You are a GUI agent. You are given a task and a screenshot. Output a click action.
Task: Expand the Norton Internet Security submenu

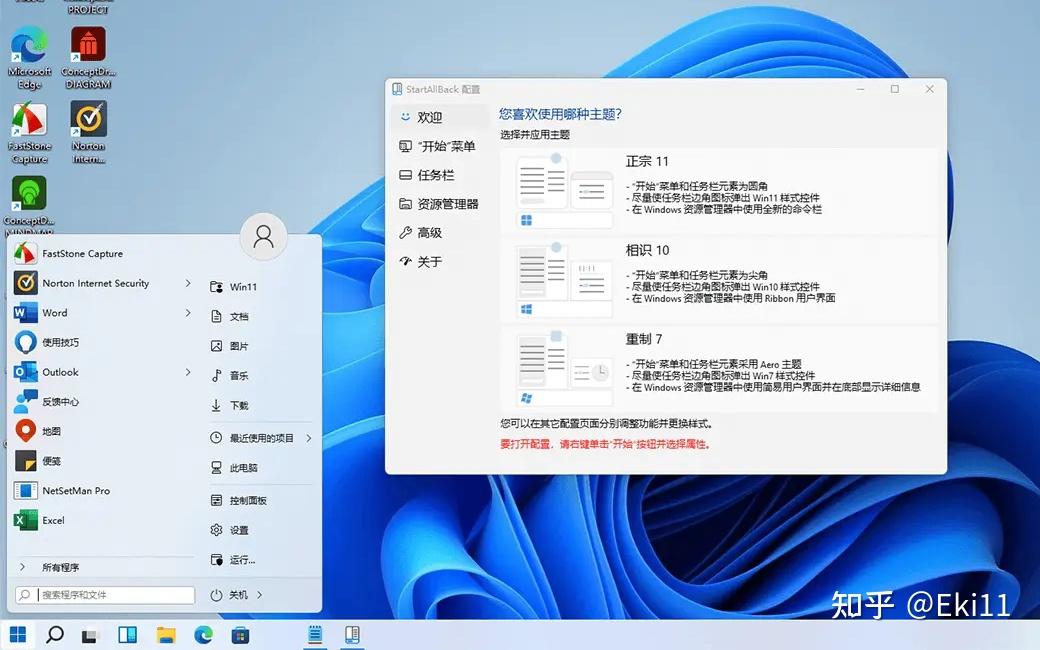click(186, 283)
